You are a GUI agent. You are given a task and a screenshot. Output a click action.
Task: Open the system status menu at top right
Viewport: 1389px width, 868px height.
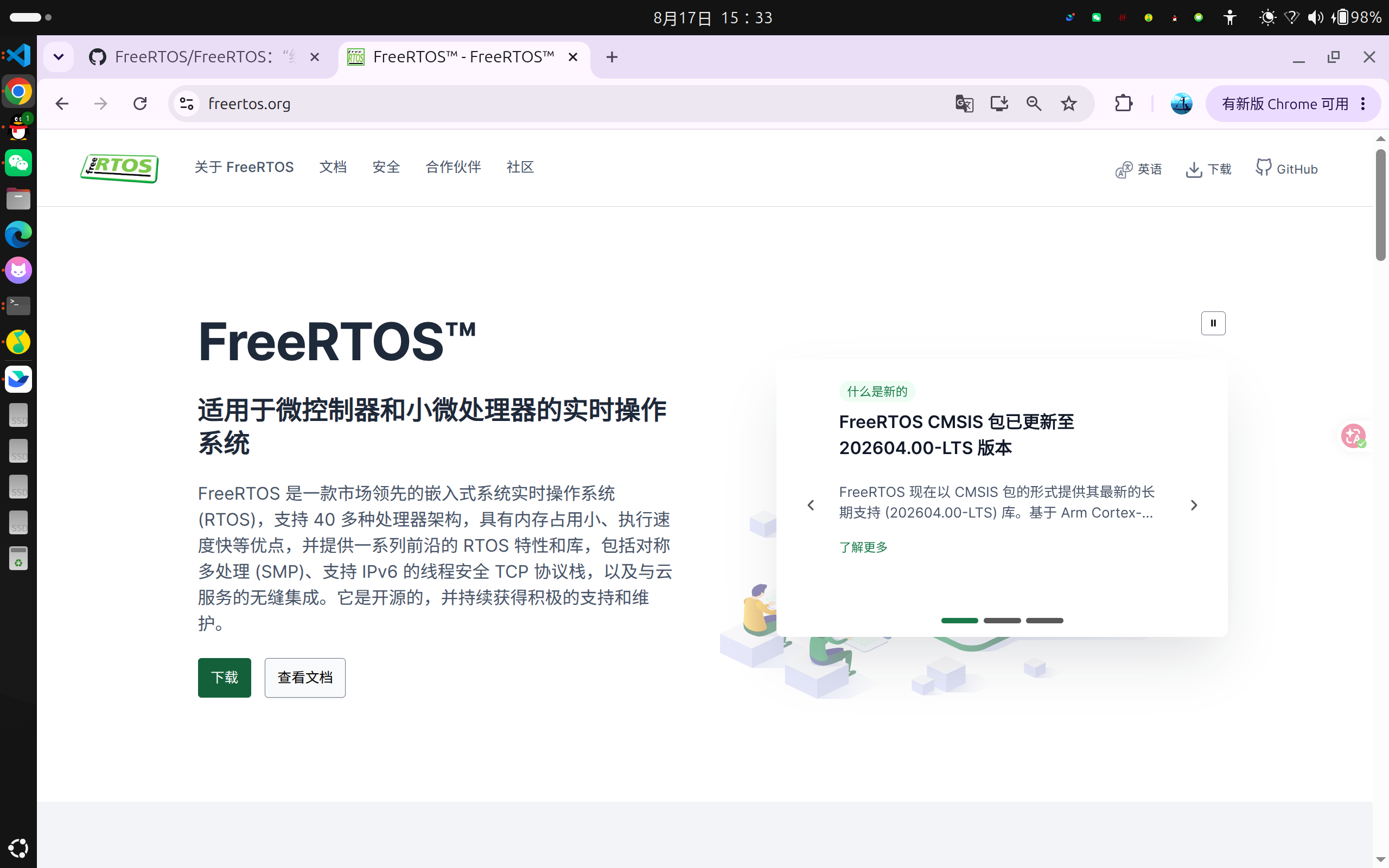(1319, 17)
